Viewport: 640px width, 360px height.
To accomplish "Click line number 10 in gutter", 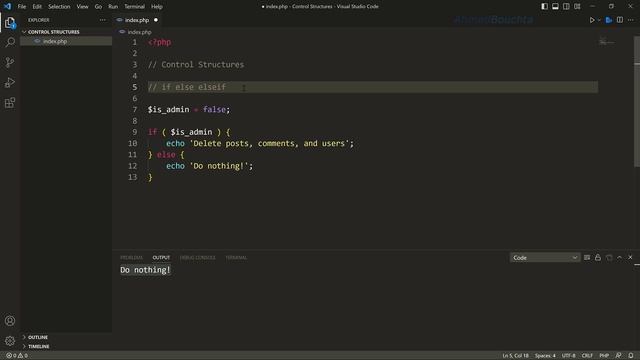I will [x=133, y=143].
